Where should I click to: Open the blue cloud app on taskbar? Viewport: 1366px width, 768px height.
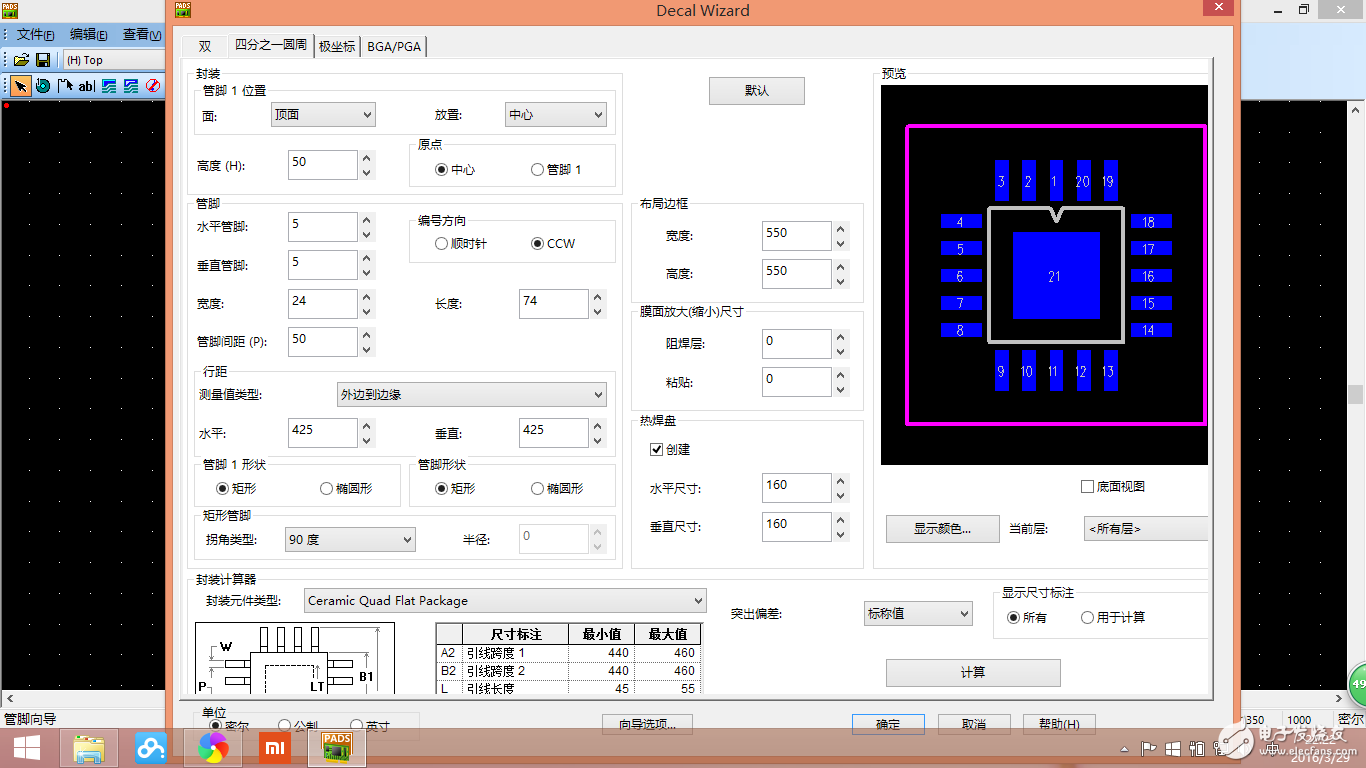coord(151,748)
